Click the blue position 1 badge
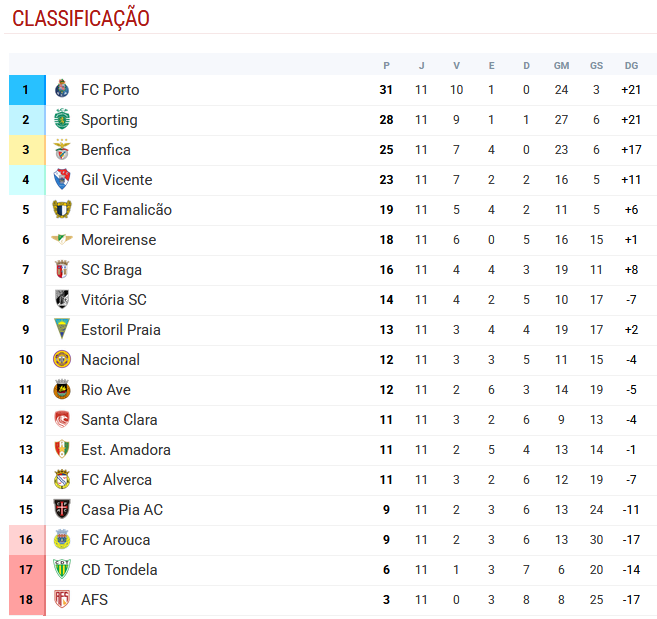This screenshot has width=657, height=619. (x=26, y=90)
